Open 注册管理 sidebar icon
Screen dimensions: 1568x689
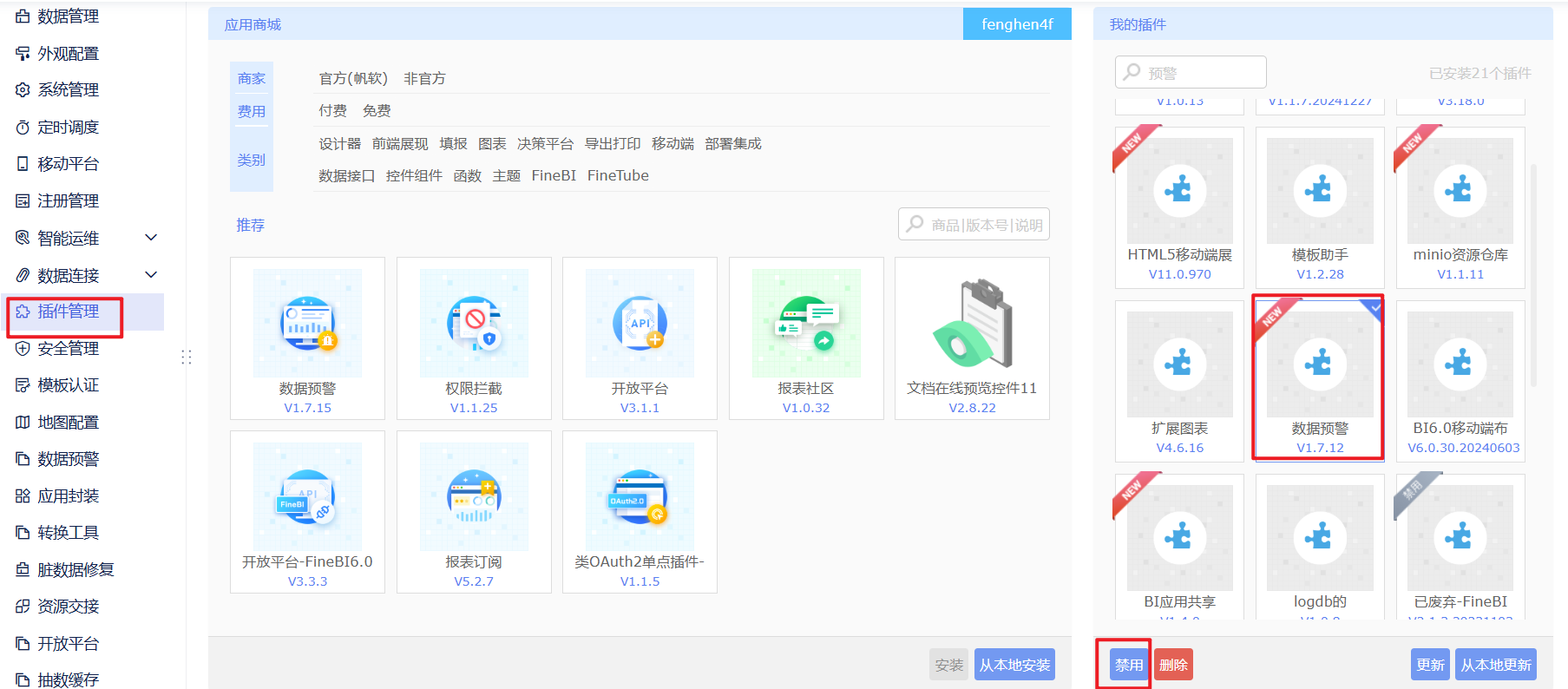point(23,201)
